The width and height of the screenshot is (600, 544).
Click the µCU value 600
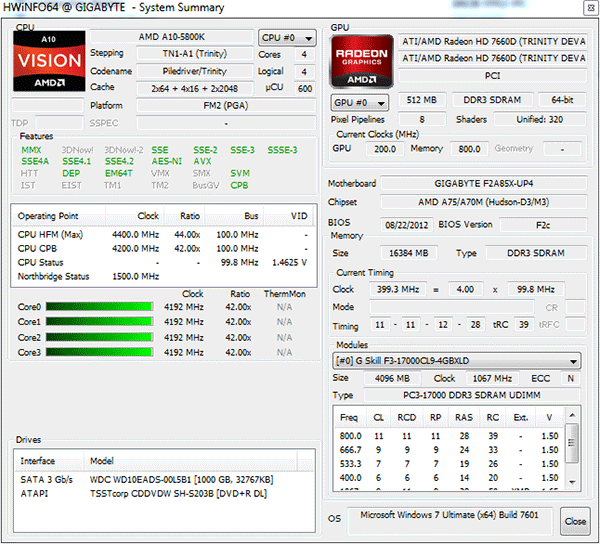coord(305,89)
